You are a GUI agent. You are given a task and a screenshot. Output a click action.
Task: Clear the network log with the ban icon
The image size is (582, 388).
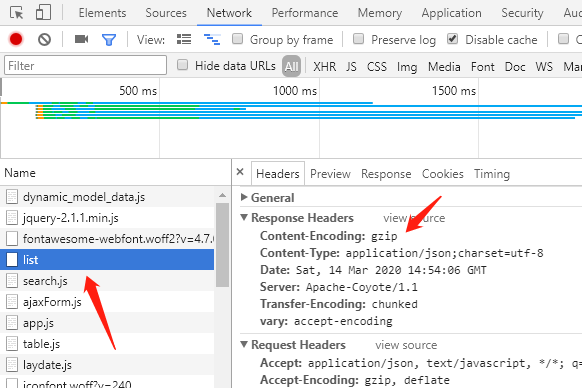click(x=44, y=39)
